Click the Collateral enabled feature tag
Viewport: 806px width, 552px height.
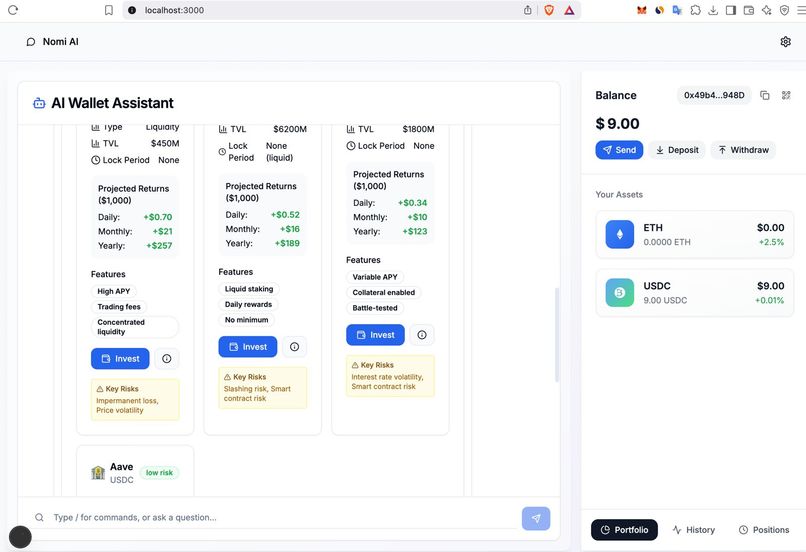pyautogui.click(x=383, y=292)
